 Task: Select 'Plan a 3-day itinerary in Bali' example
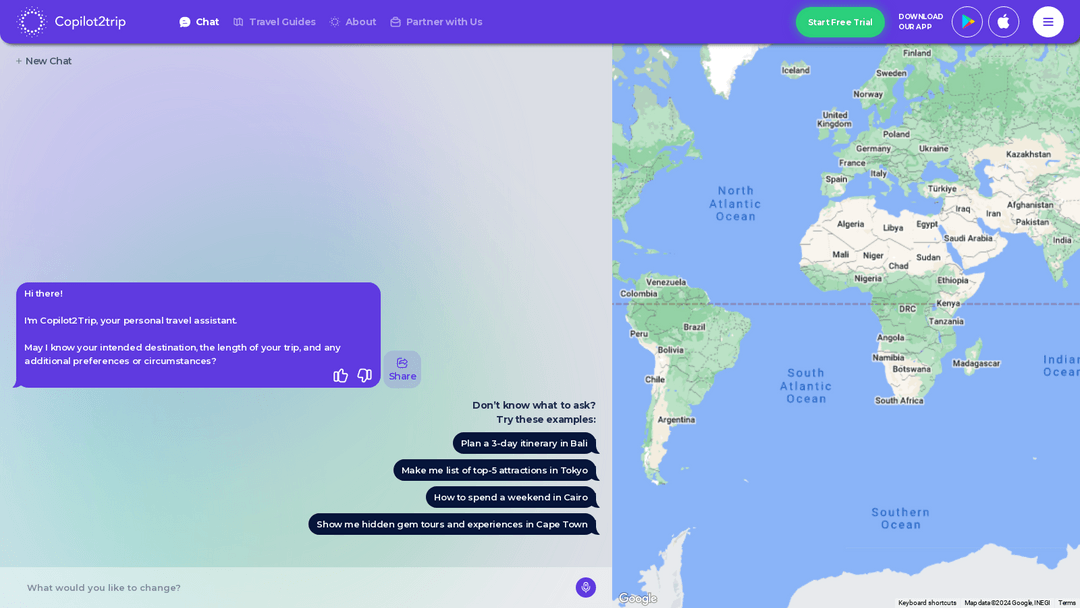click(x=524, y=443)
